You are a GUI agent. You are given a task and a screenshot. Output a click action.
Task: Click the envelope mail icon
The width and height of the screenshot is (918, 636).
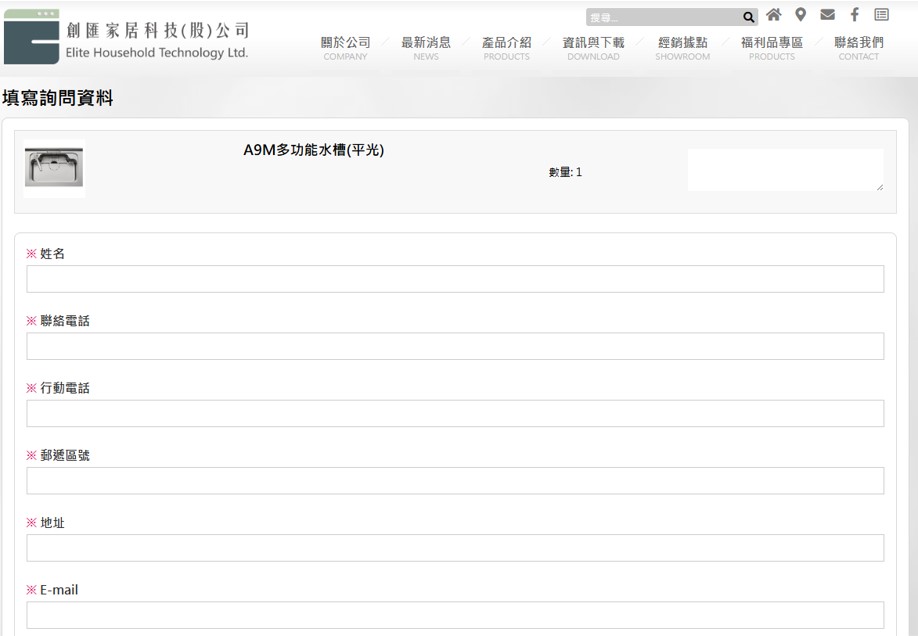coord(827,15)
